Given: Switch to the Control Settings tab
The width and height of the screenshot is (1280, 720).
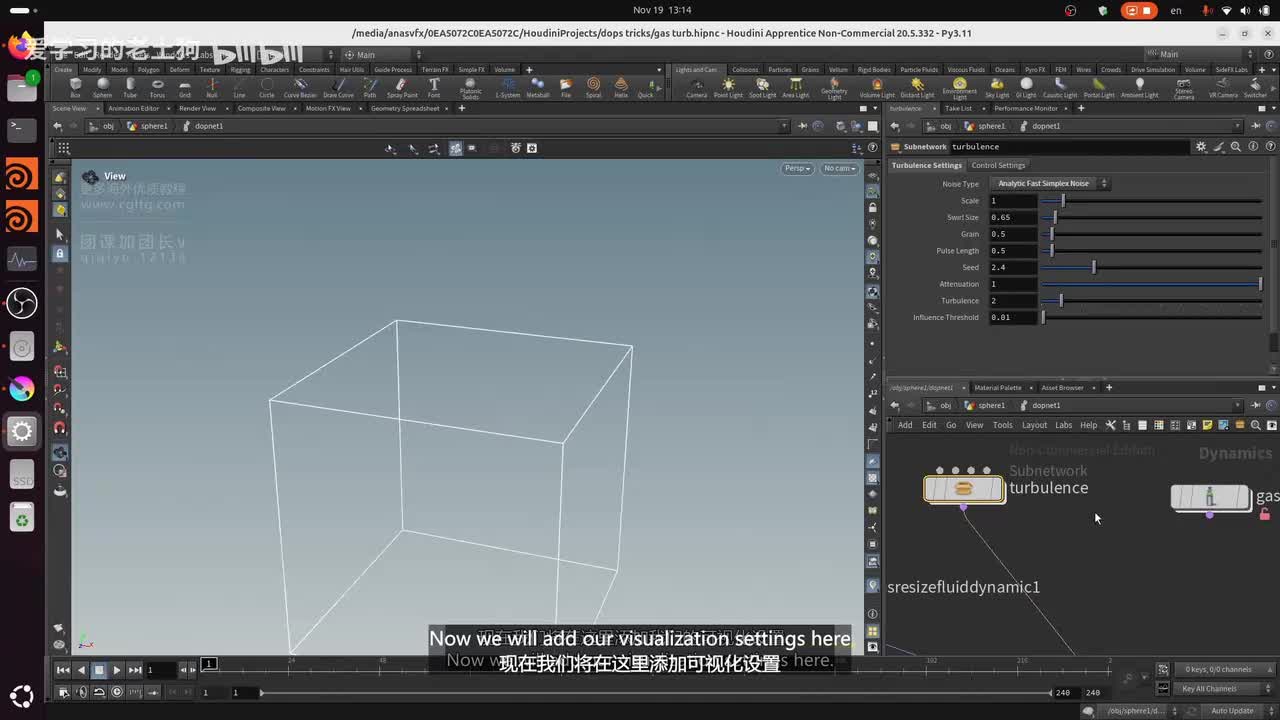Looking at the screenshot, I should point(998,165).
